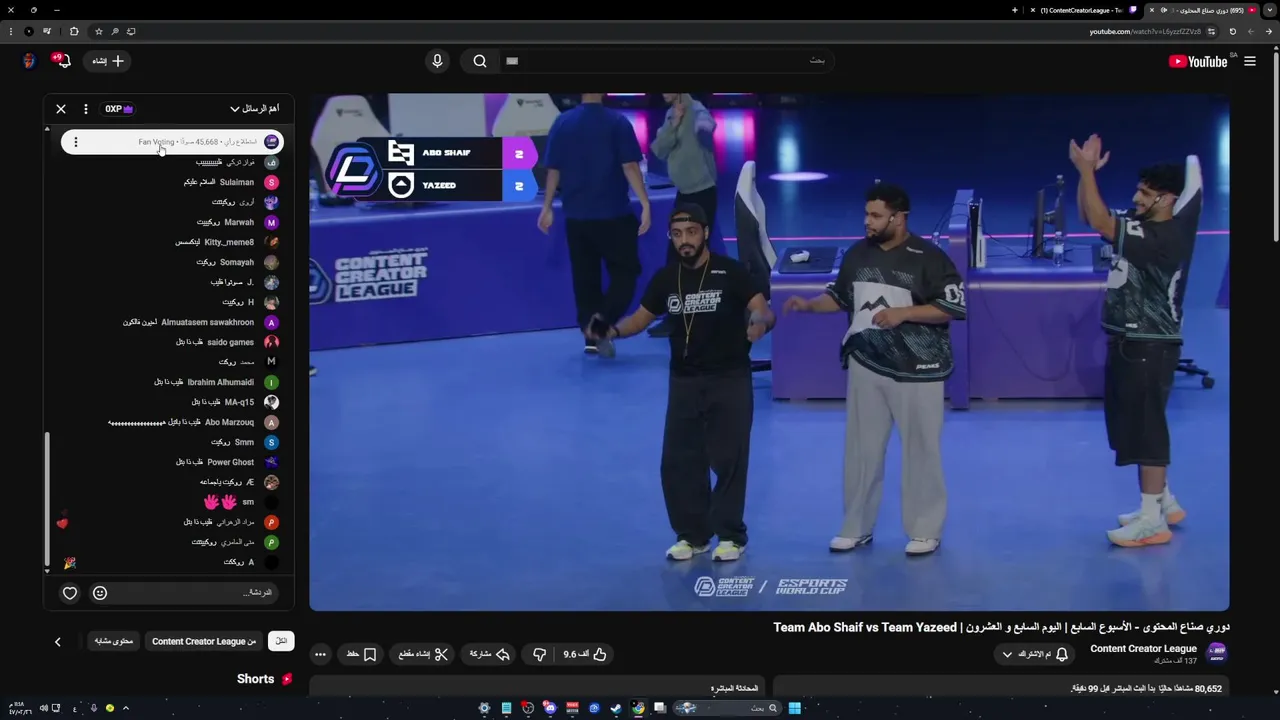The height and width of the screenshot is (720, 1280).
Task: Expand the Top chat messages dropdown
Action: (x=254, y=109)
